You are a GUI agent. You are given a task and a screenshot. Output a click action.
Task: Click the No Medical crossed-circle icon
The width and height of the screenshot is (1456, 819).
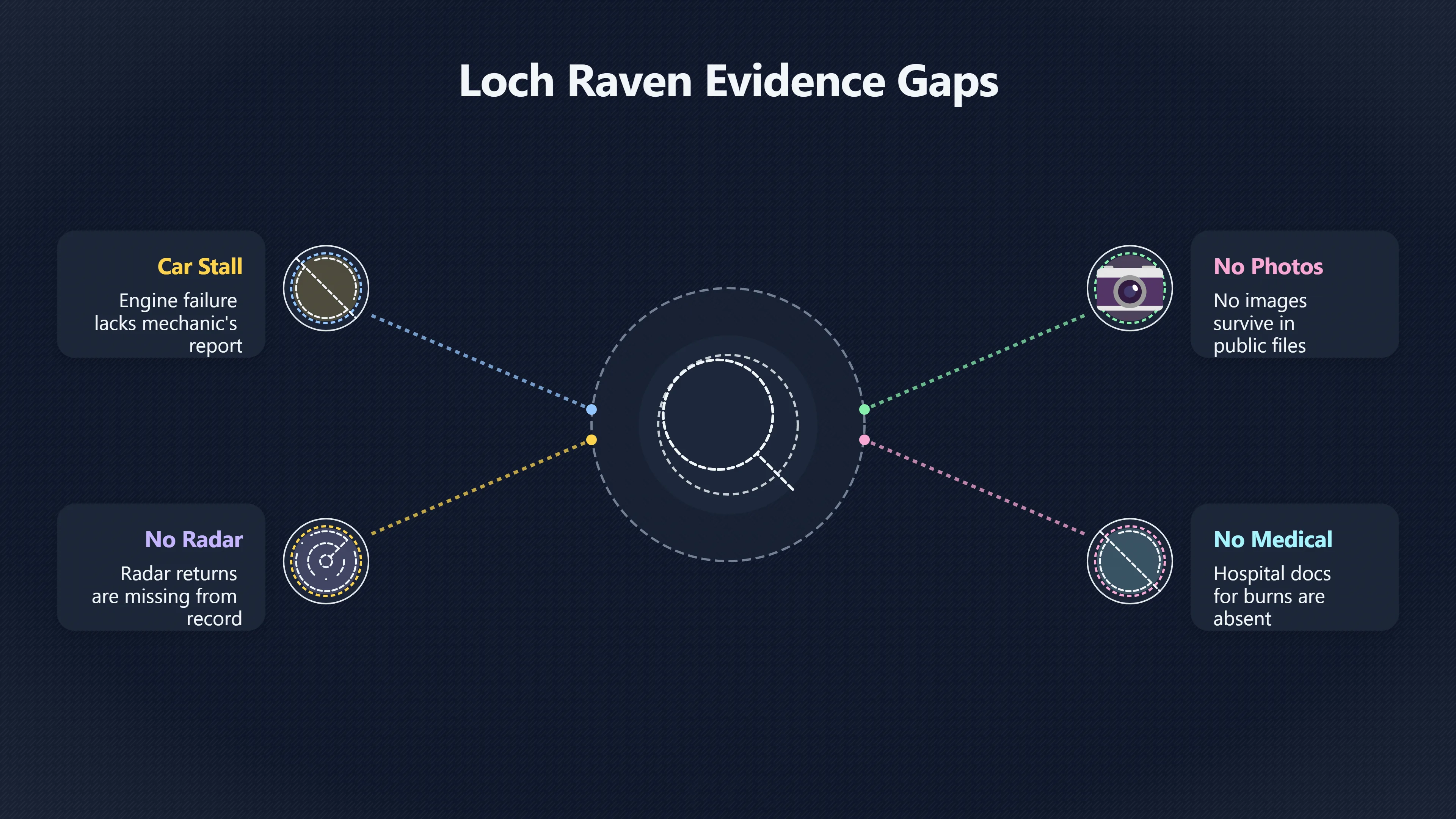coord(1130,561)
